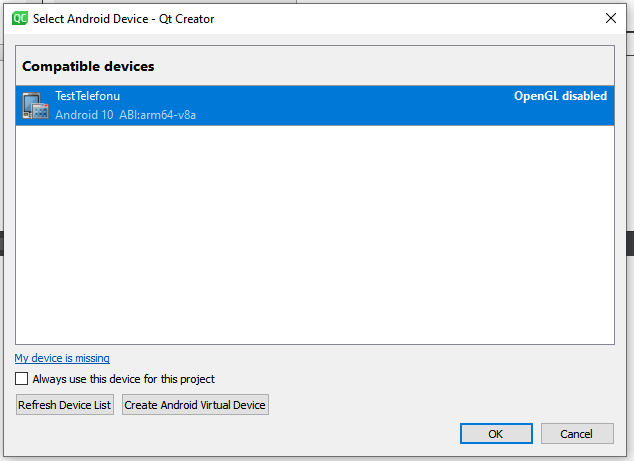
Task: Click the Qt Creator logo in the title bar
Action: 20,19
